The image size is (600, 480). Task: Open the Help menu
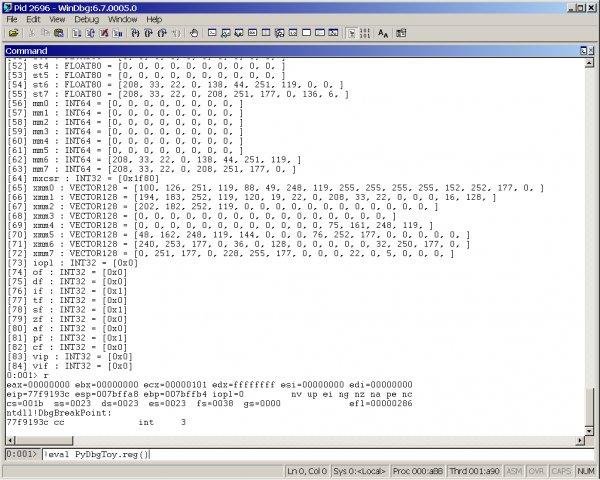coord(154,19)
